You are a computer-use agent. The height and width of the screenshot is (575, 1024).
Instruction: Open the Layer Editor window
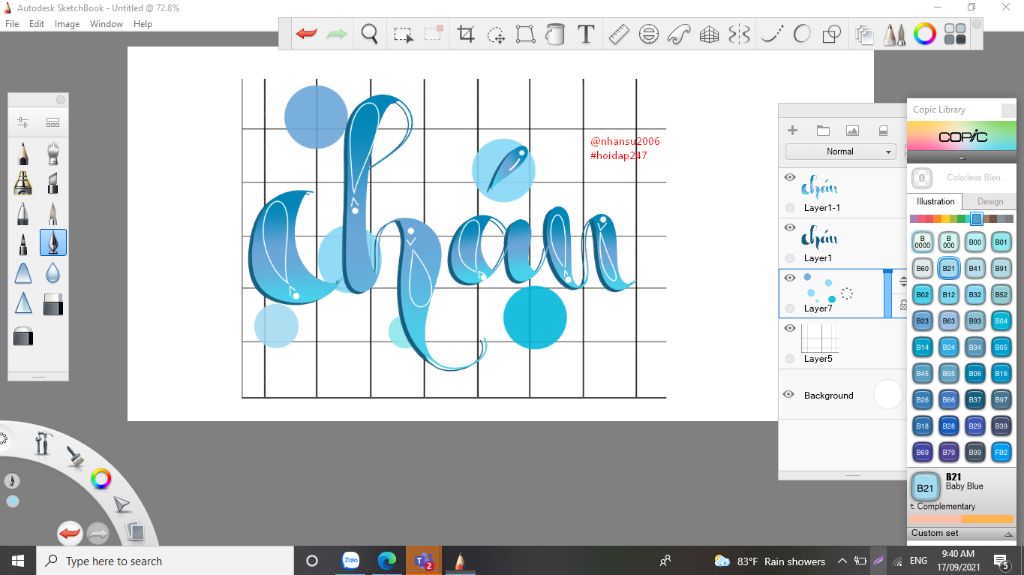pos(864,34)
